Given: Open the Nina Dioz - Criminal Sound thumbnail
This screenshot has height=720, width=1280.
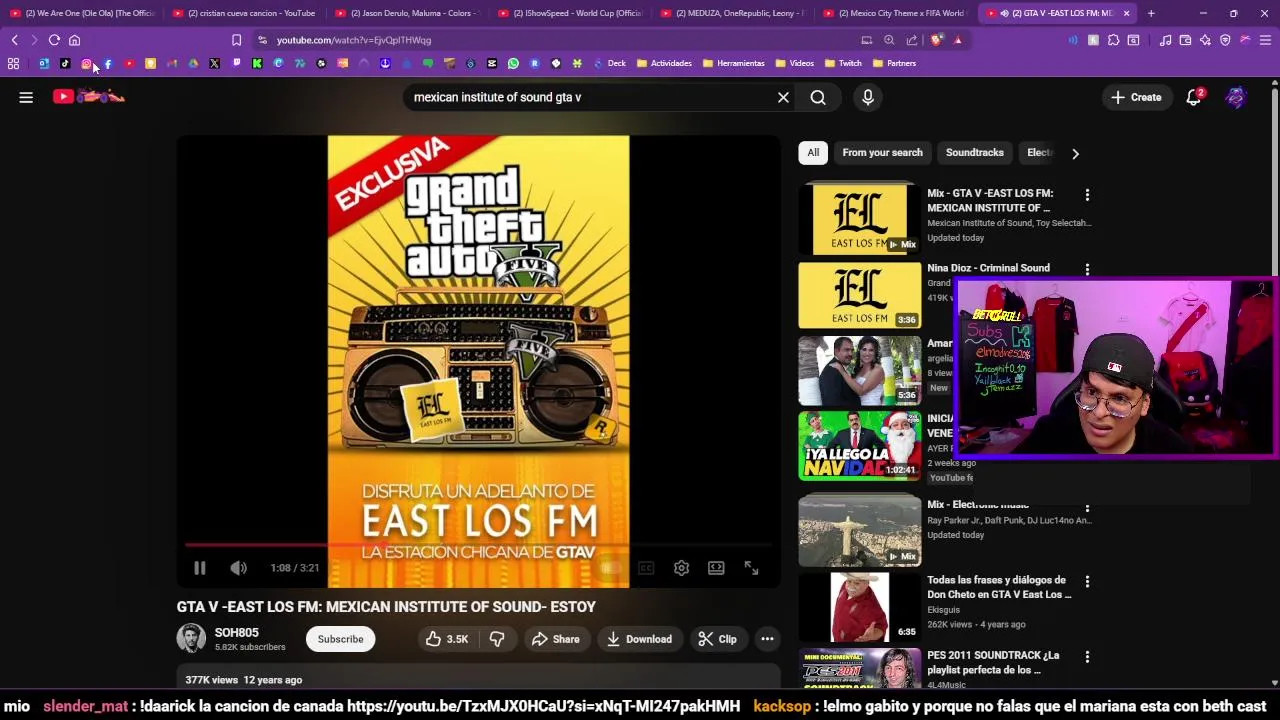Looking at the screenshot, I should click(860, 295).
